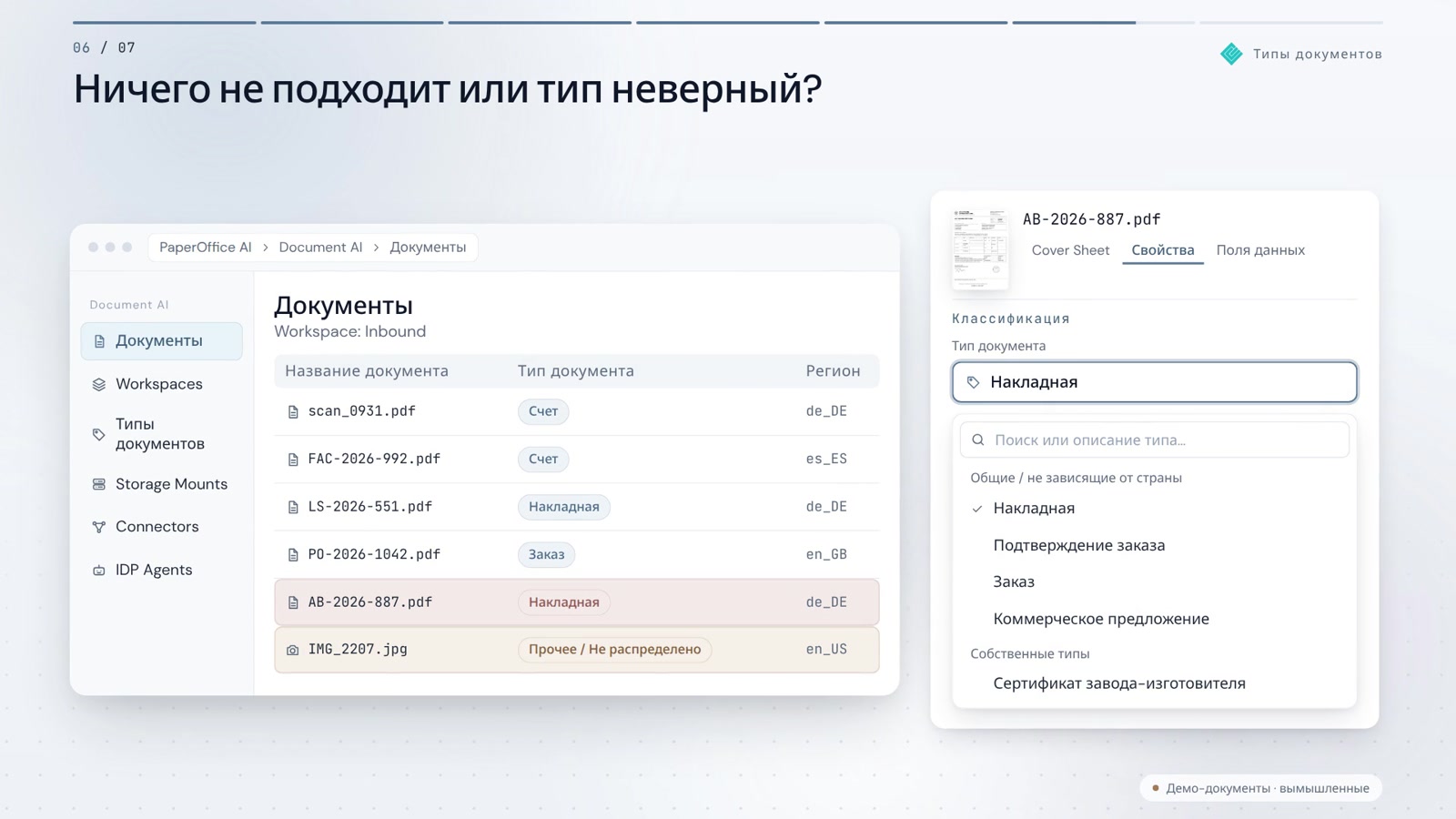Image resolution: width=1456 pixels, height=819 pixels.
Task: Click es_ES region in FAC-2026-992.pdf row
Action: pos(826,460)
